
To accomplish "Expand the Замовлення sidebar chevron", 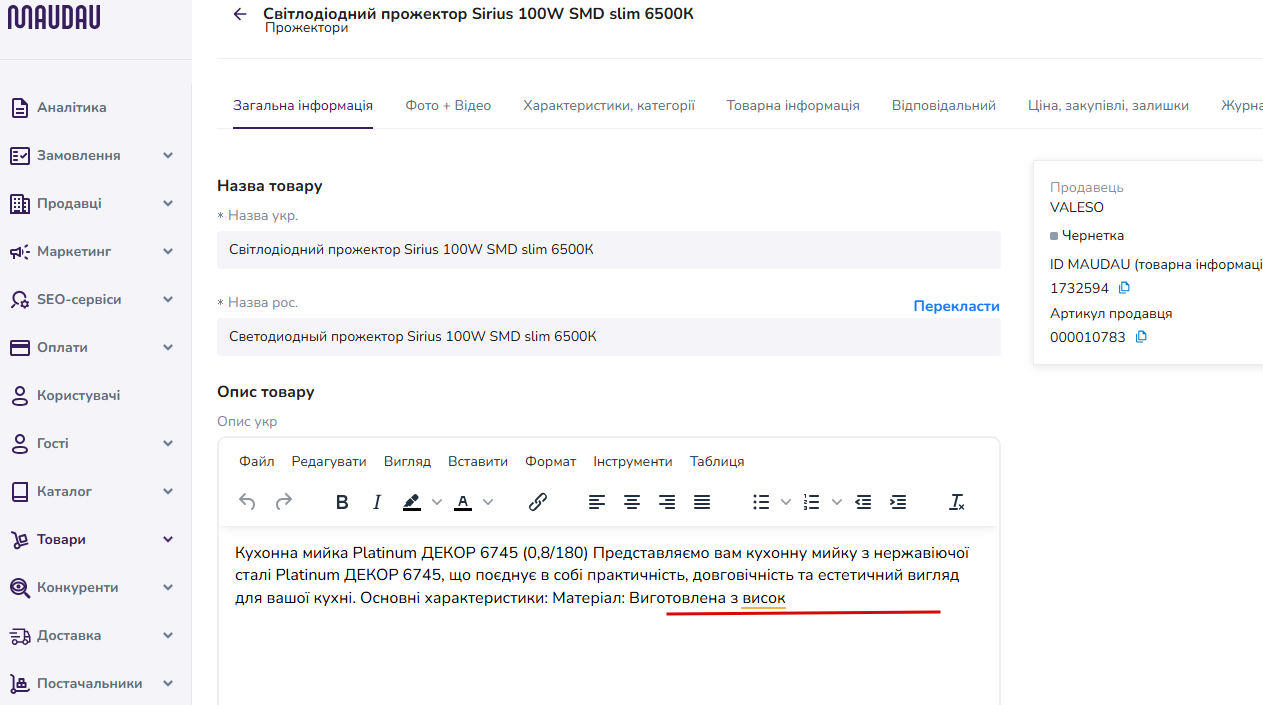I will pyautogui.click(x=168, y=156).
